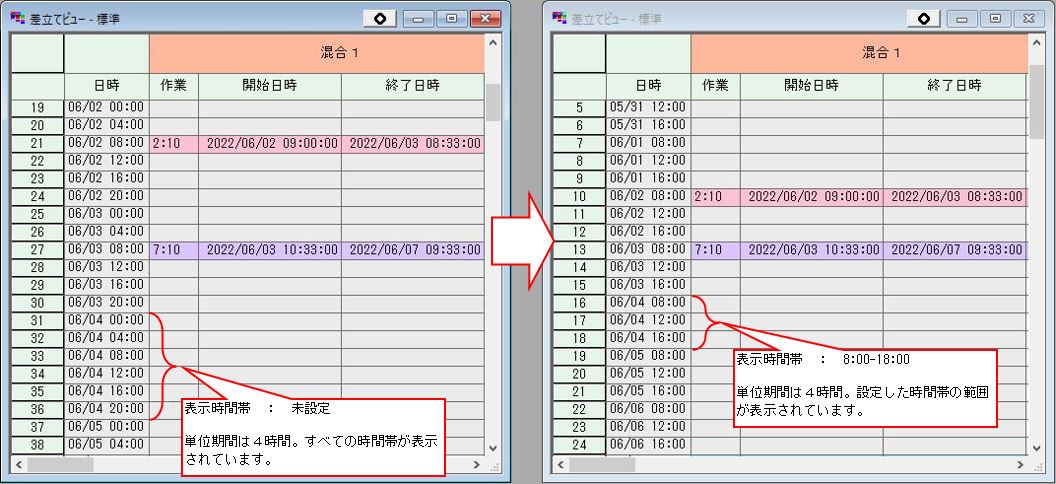Select the 06/01 16:00 date cell
Viewport: 1056px width, 484px height.
[x=649, y=178]
